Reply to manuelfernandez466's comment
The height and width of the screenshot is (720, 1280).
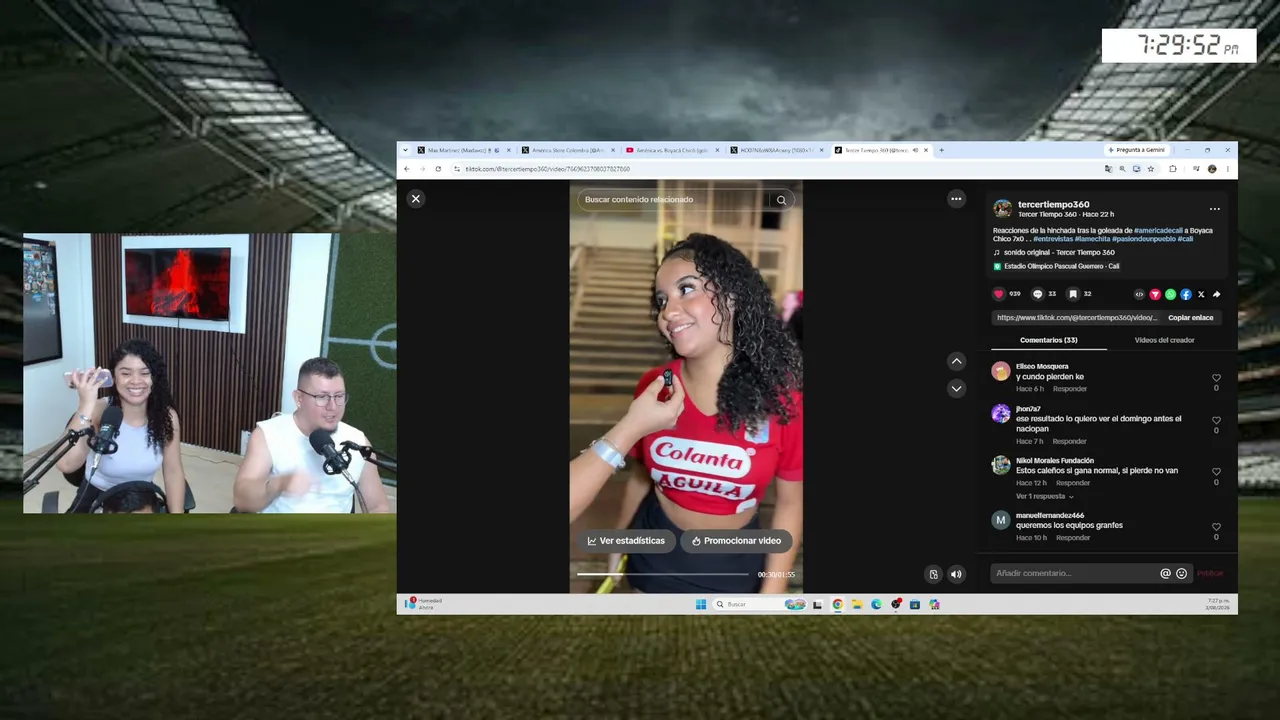[1073, 538]
